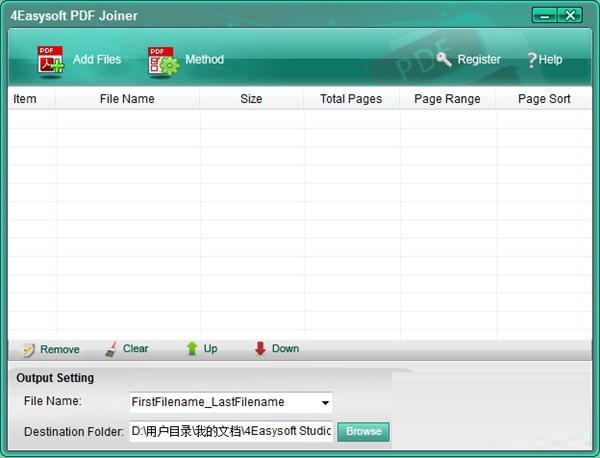Viewport: 600px width, 458px height.
Task: Select the FirstFilename_LastFilename combo box text
Action: tap(222, 402)
